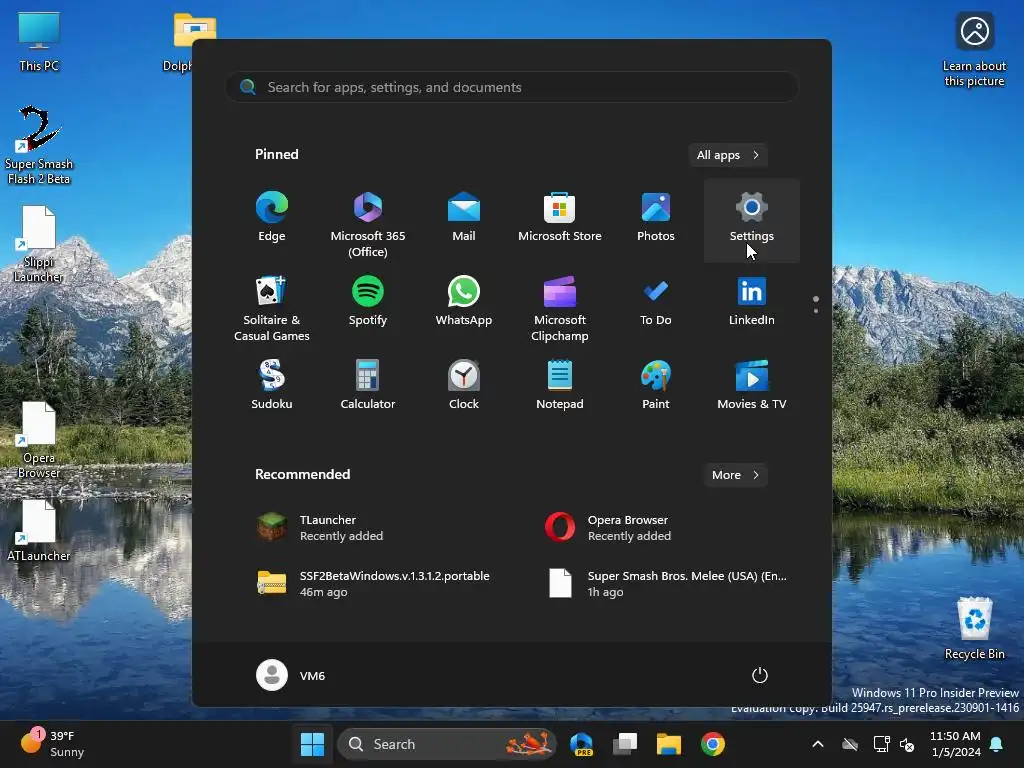Open Microsoft Store

coord(560,218)
